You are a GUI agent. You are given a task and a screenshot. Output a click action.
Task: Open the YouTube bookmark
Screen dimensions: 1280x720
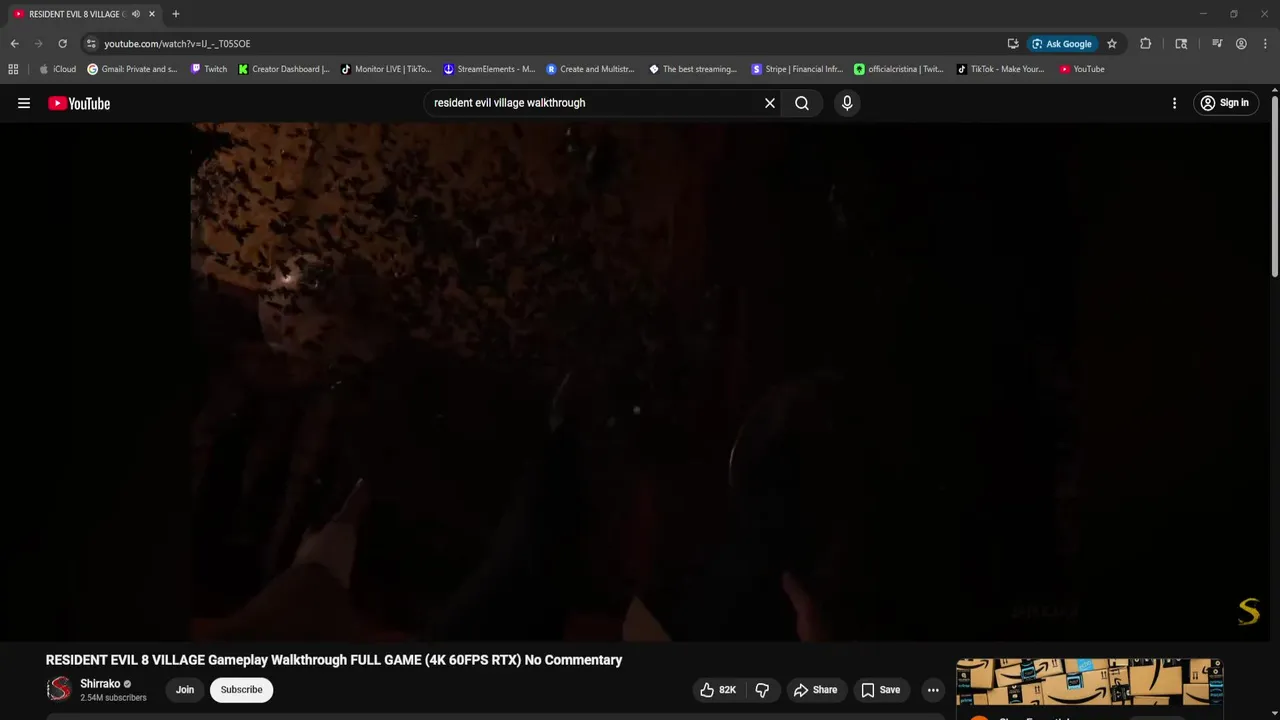(1082, 69)
